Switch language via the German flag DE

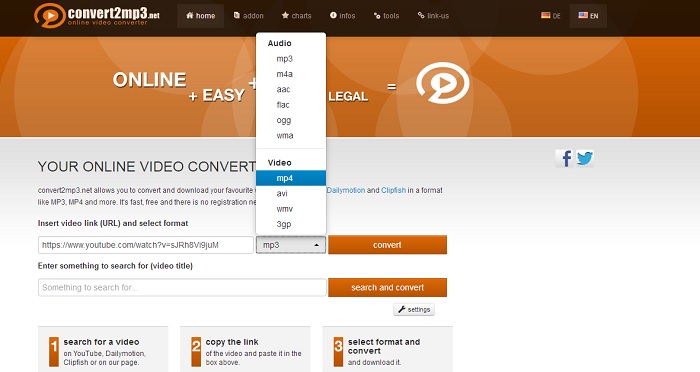click(550, 16)
